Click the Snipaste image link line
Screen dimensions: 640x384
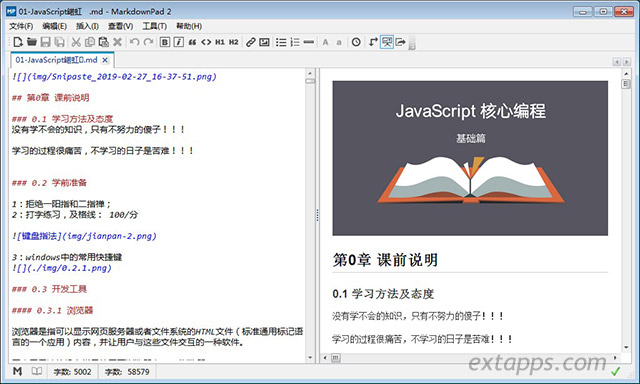click(x=114, y=76)
